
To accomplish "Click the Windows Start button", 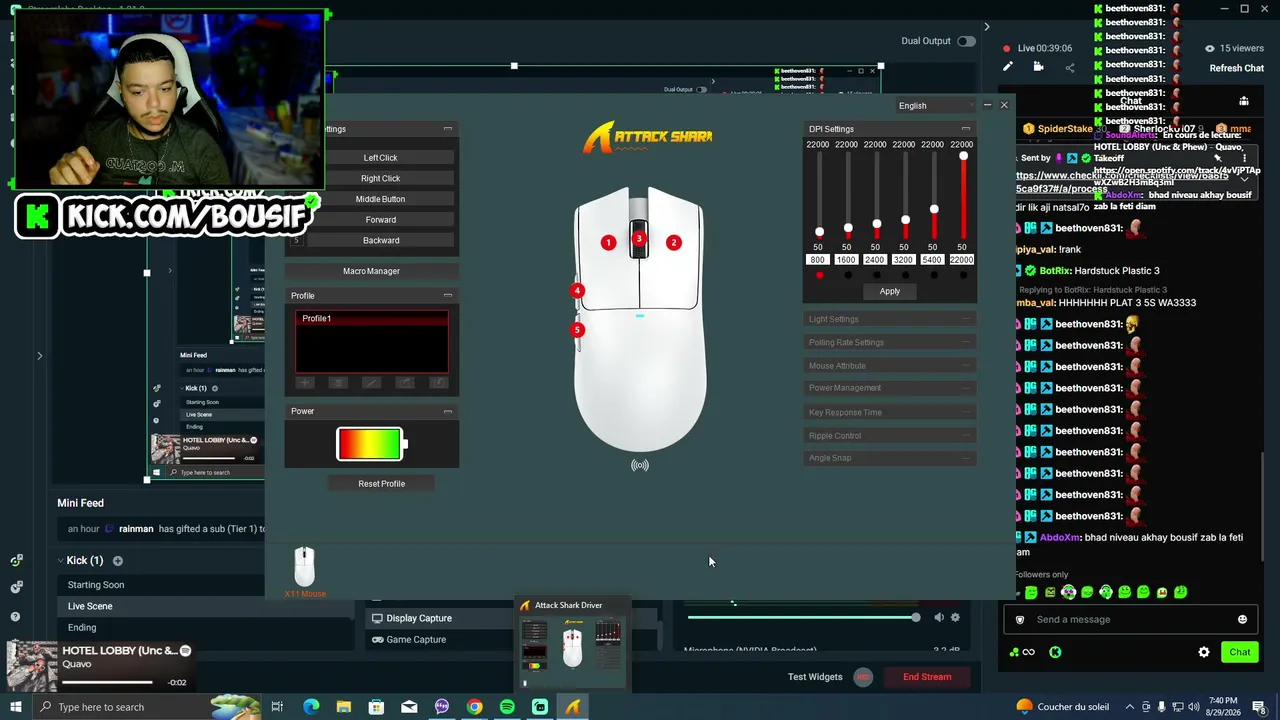I will pyautogui.click(x=15, y=707).
